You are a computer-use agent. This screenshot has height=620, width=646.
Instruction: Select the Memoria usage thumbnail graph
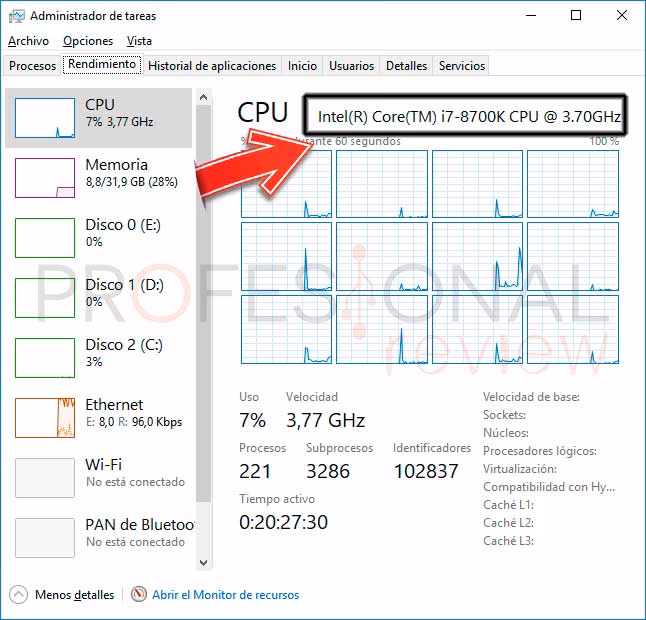45,178
